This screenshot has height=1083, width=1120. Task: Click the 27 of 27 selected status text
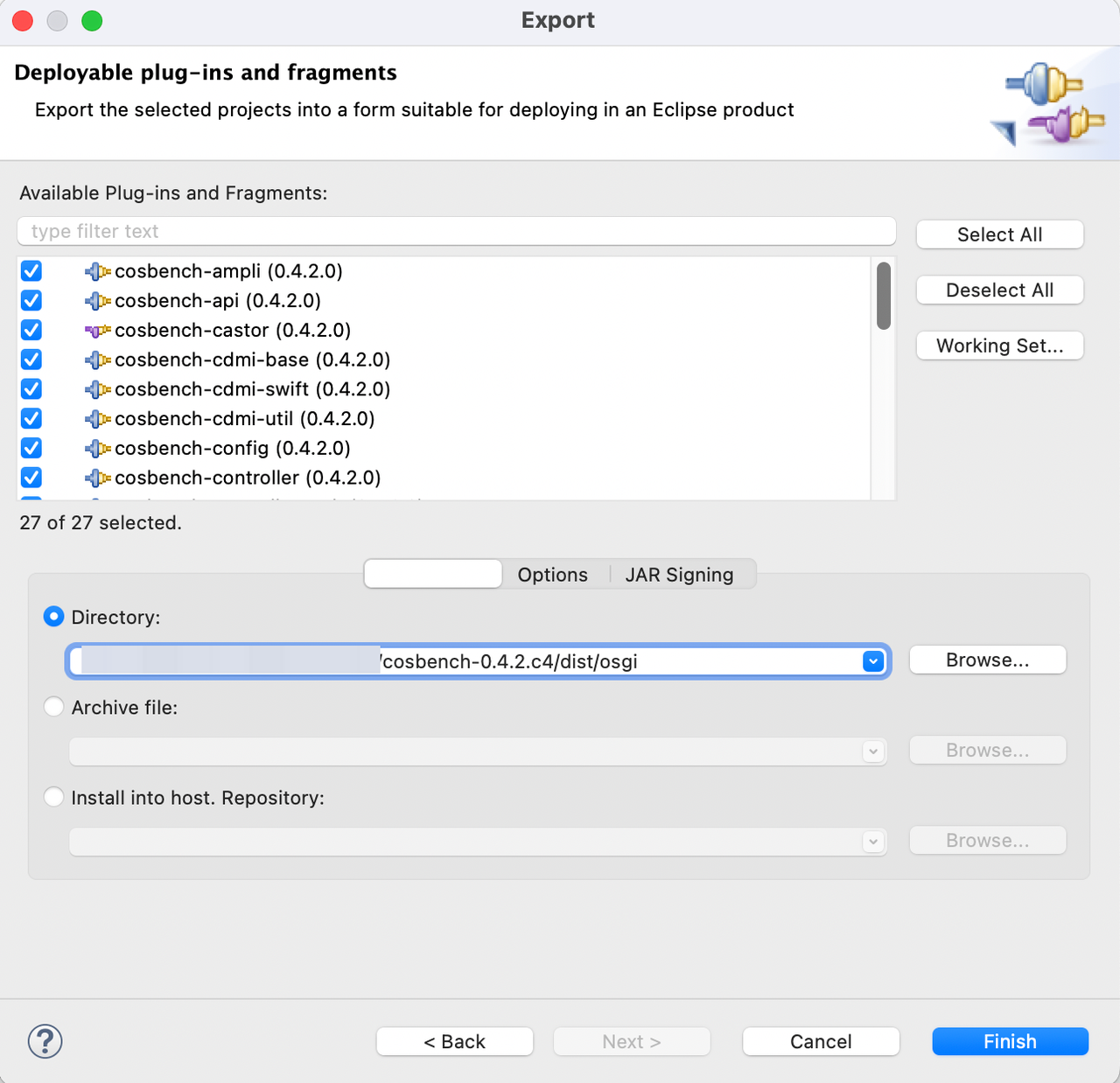pyautogui.click(x=101, y=523)
